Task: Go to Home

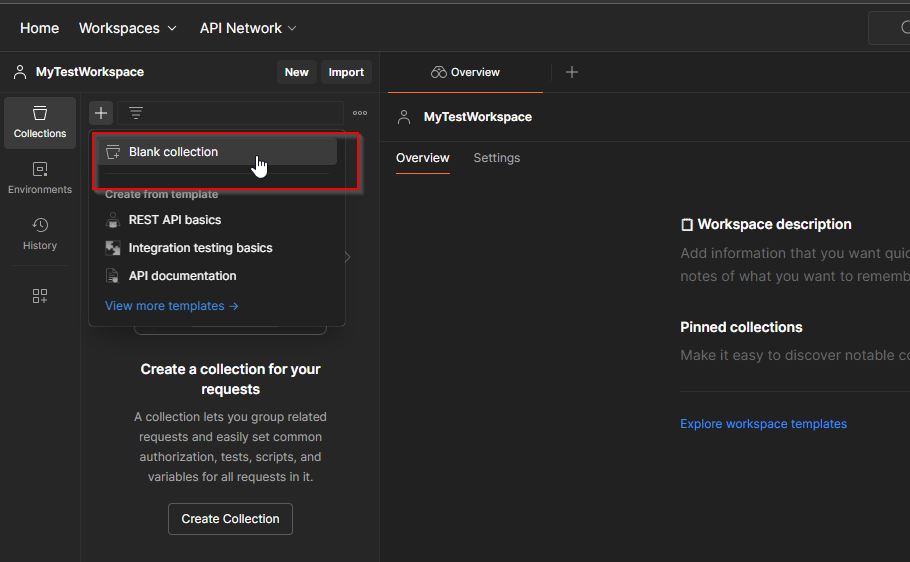Action: coord(39,28)
